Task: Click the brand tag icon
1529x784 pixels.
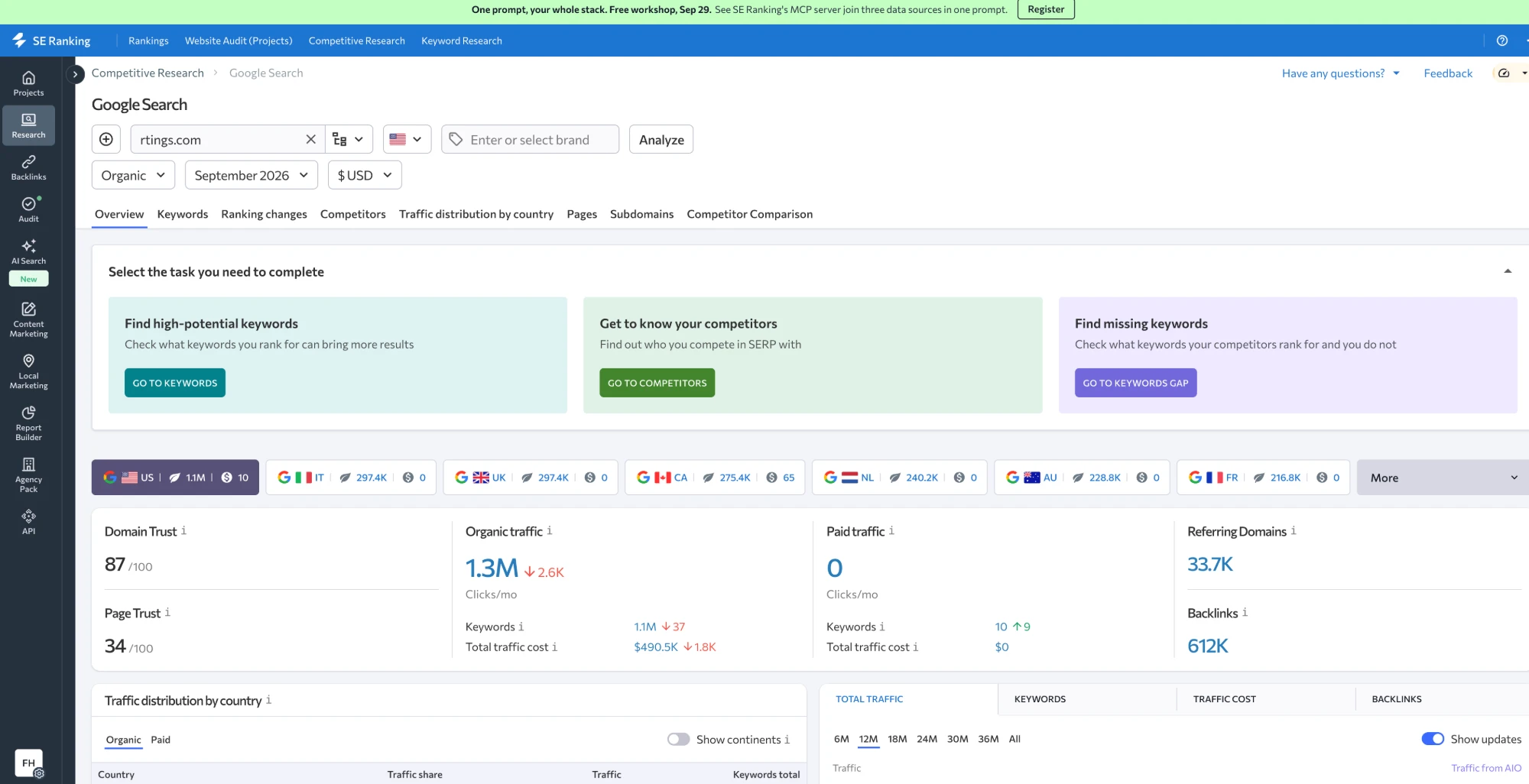Action: pos(456,139)
